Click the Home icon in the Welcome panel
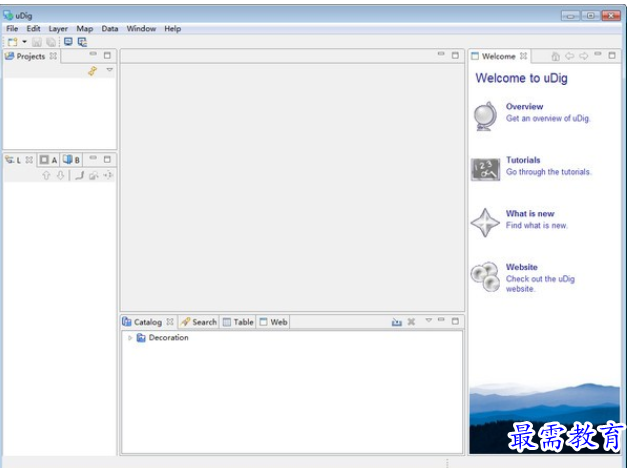This screenshot has width=632, height=468. (x=555, y=56)
